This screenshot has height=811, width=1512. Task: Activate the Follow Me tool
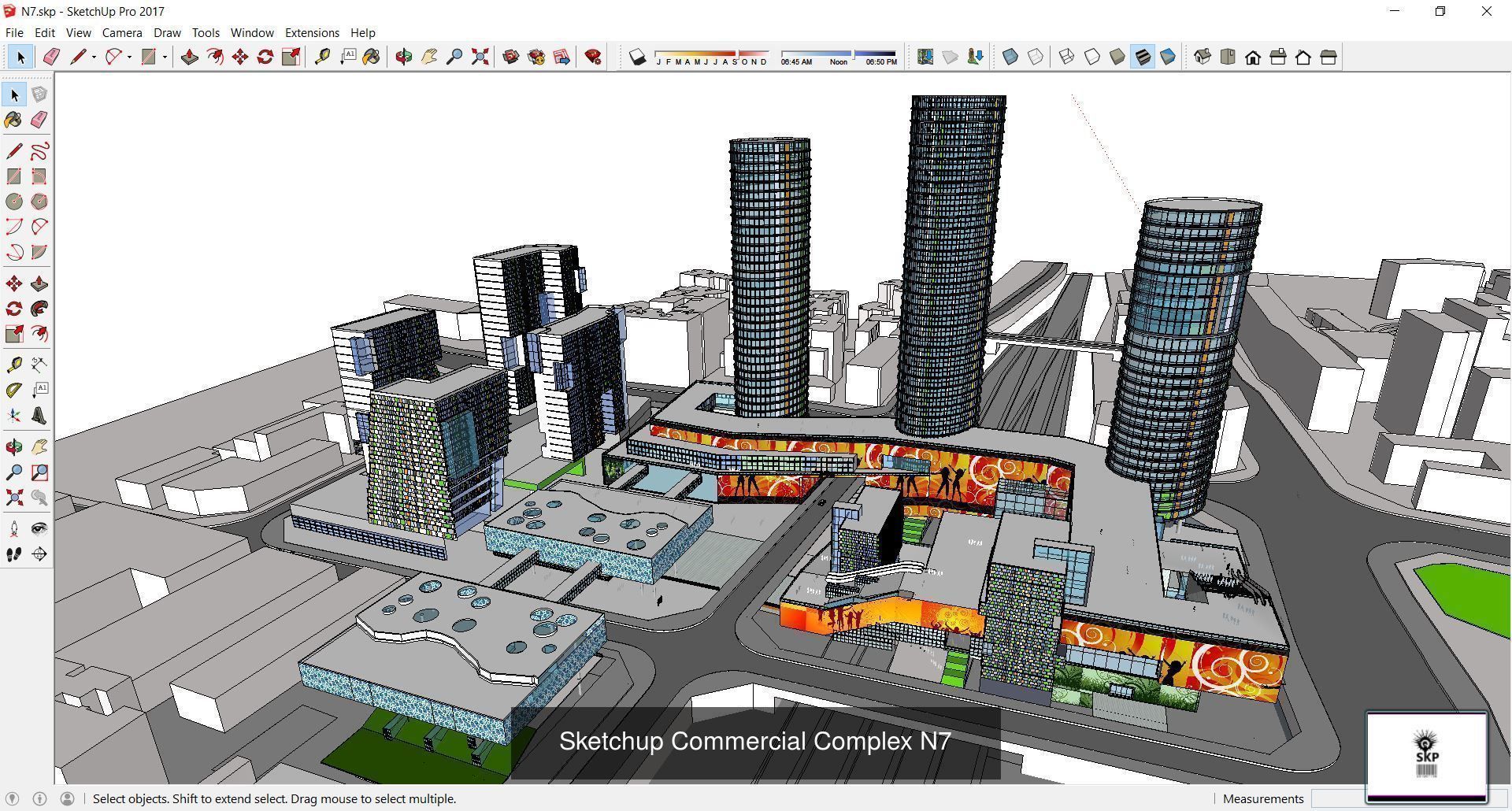point(39,309)
